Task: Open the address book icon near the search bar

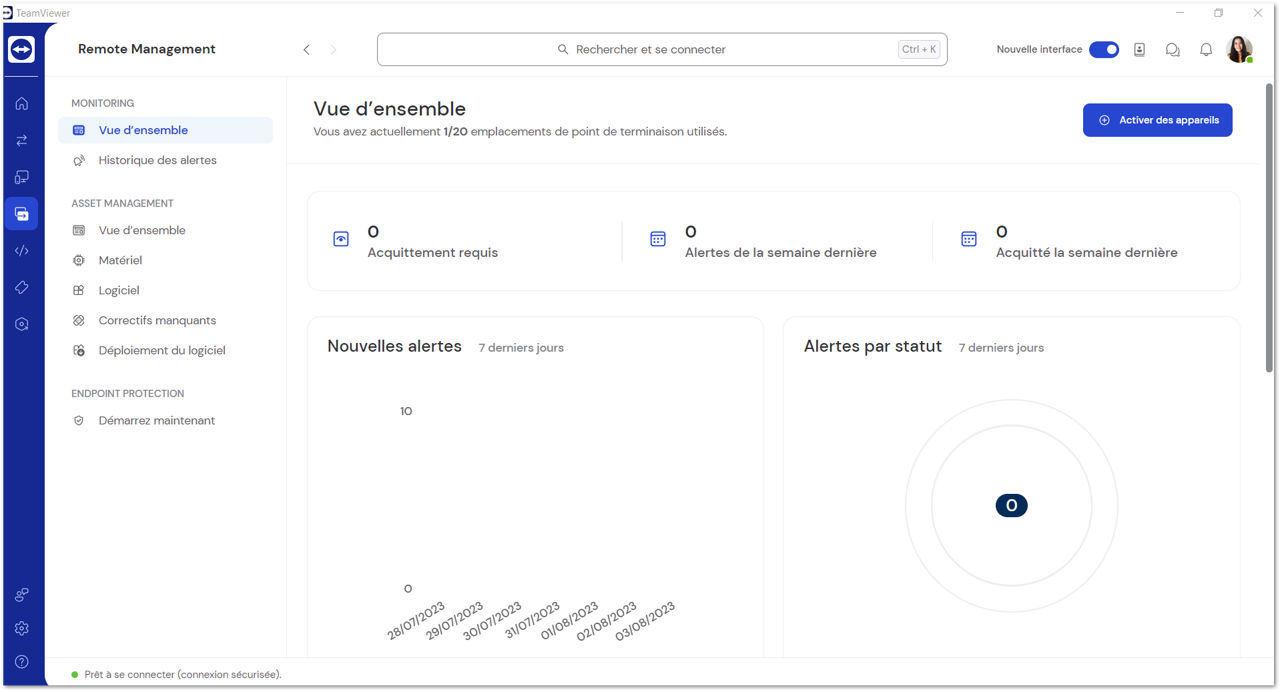Action: pyautogui.click(x=1139, y=49)
